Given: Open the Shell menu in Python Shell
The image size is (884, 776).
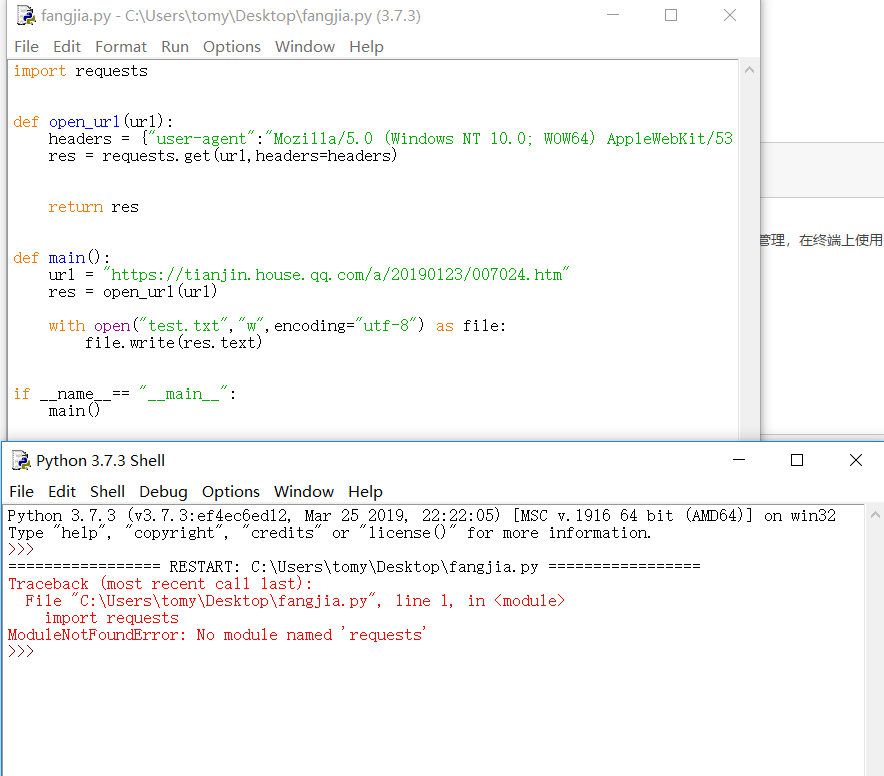Looking at the screenshot, I should click(107, 492).
